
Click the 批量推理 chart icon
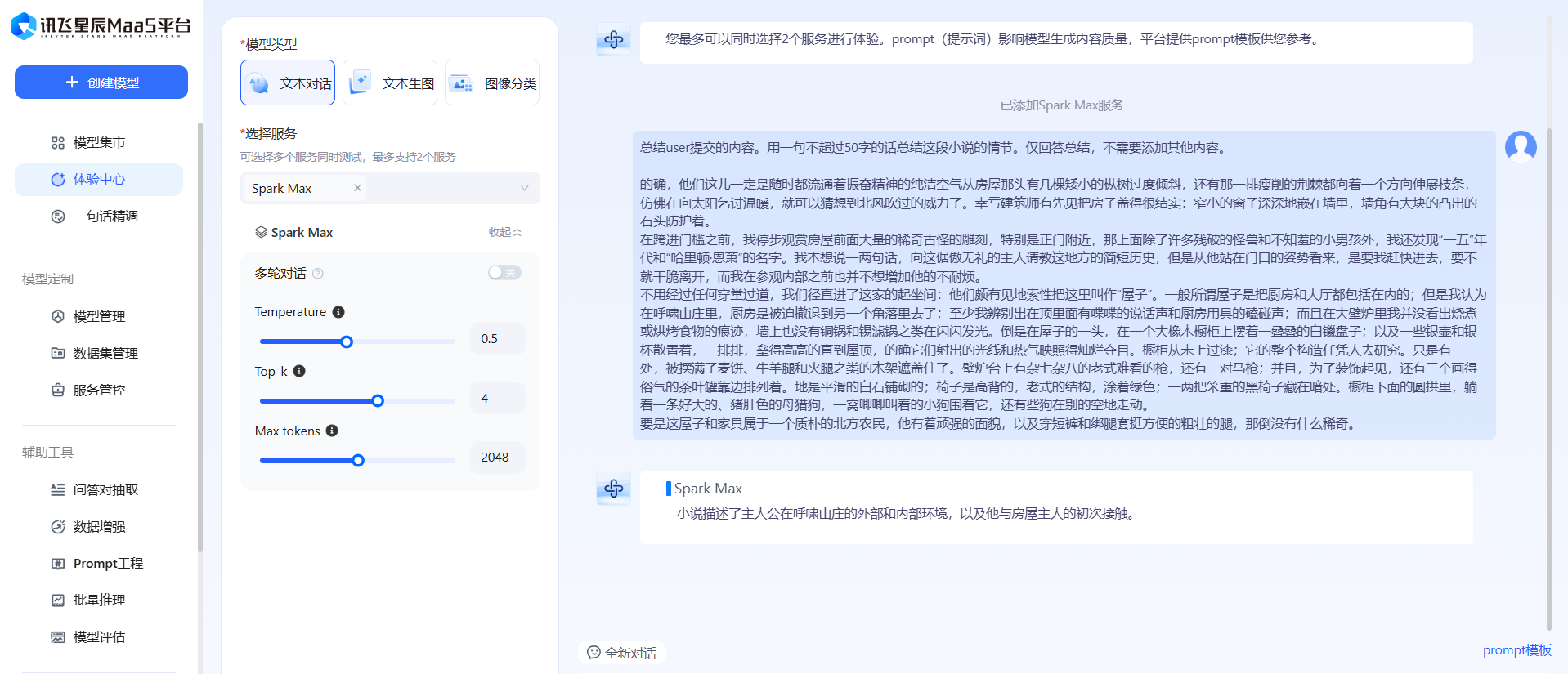[x=58, y=600]
